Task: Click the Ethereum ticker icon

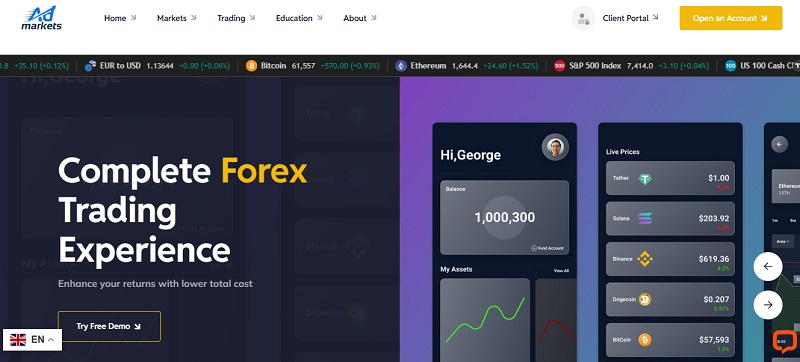Action: point(401,66)
